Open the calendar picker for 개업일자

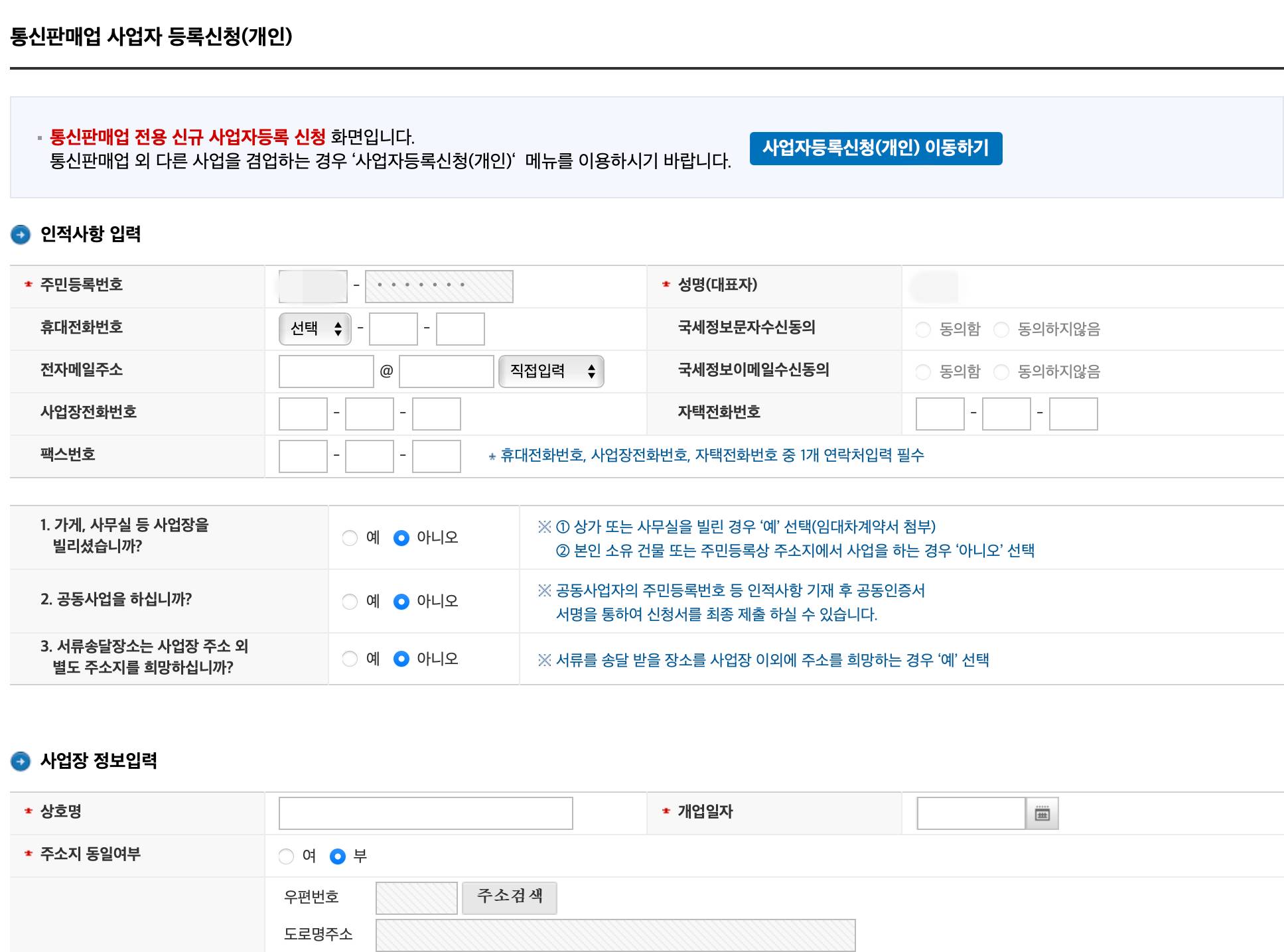pyautogui.click(x=1043, y=812)
